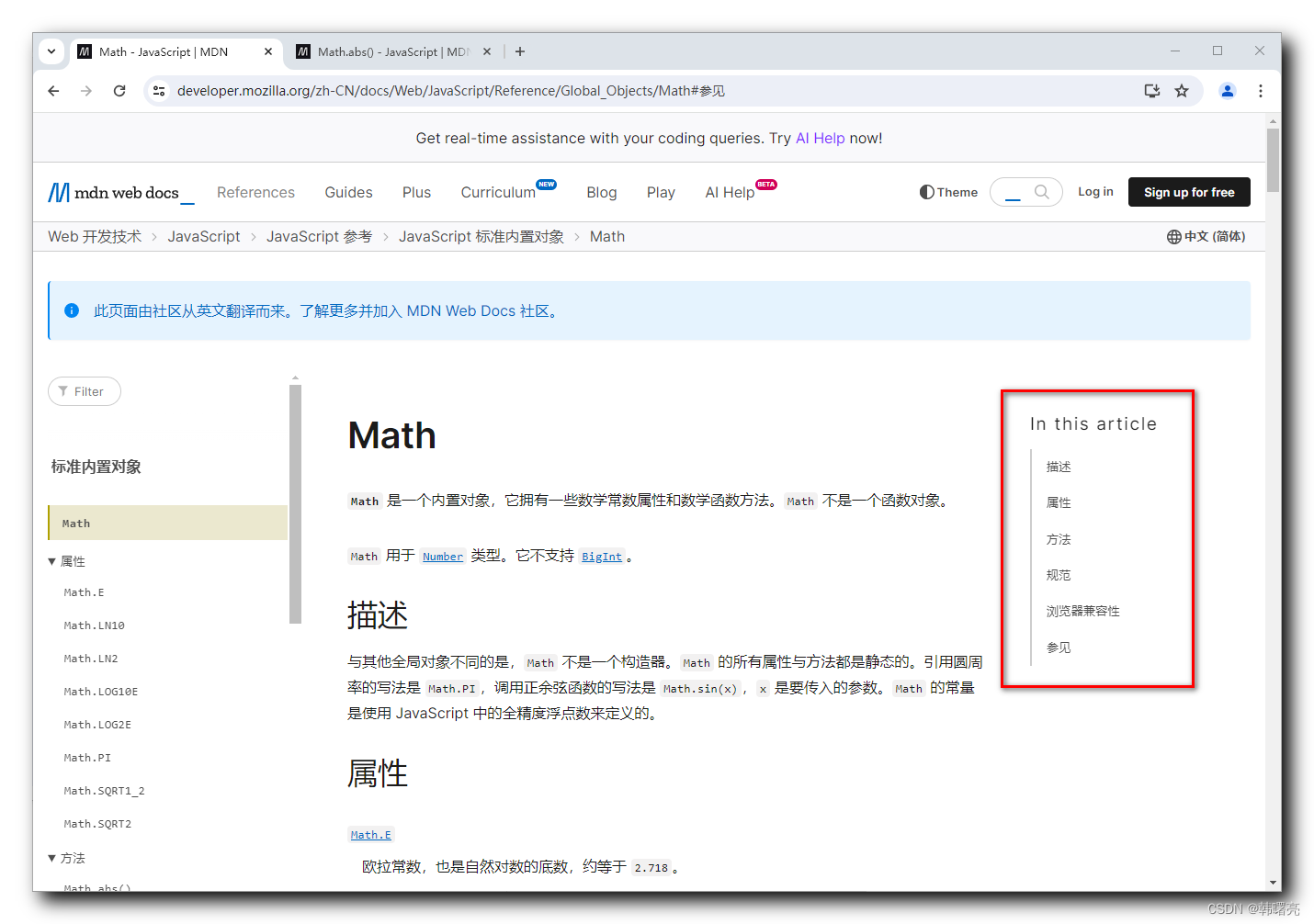1314x924 pixels.
Task: Click the magnifier search icon
Action: [1041, 192]
